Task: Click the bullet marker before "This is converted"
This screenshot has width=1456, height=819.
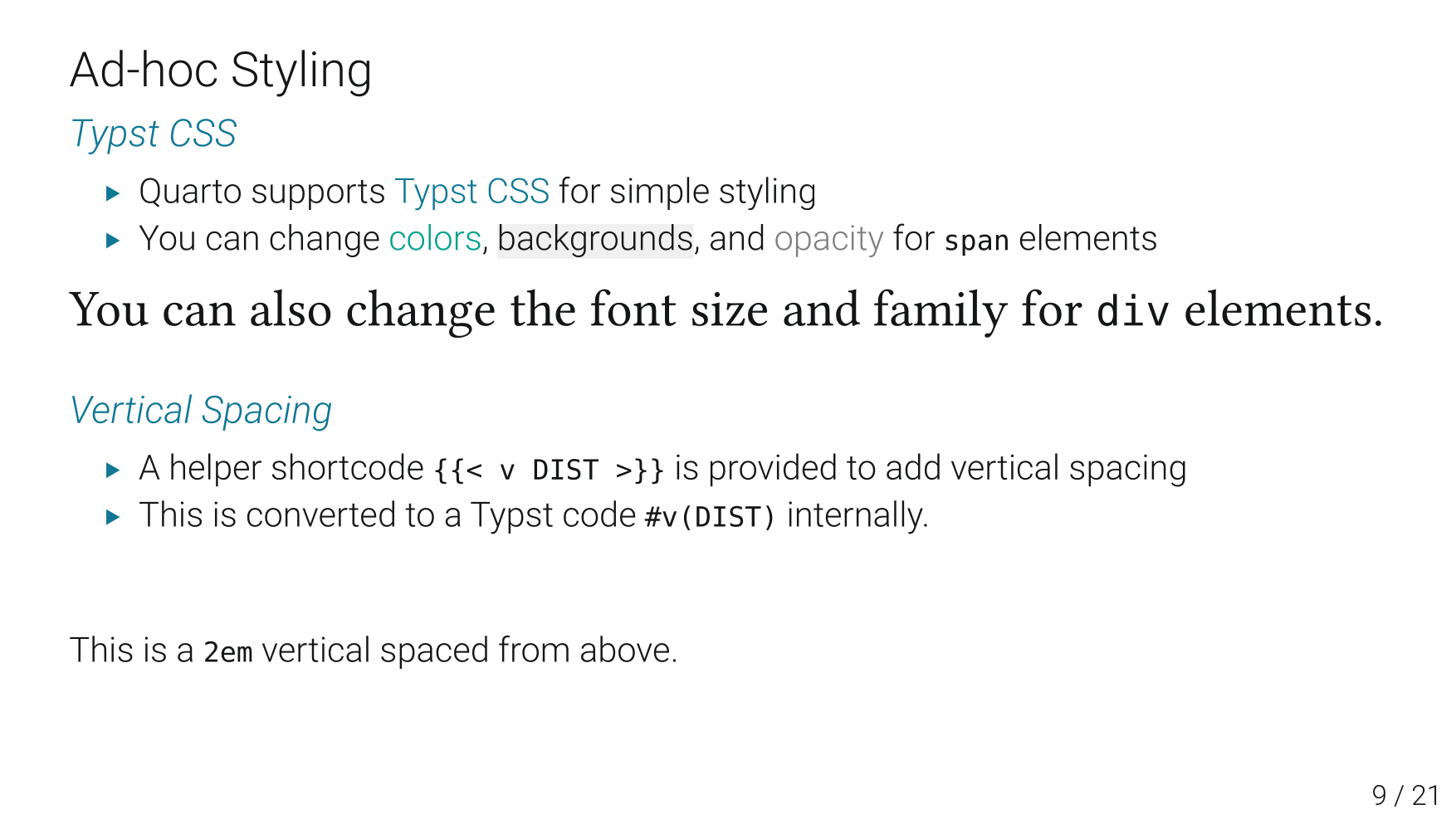Action: pos(114,518)
